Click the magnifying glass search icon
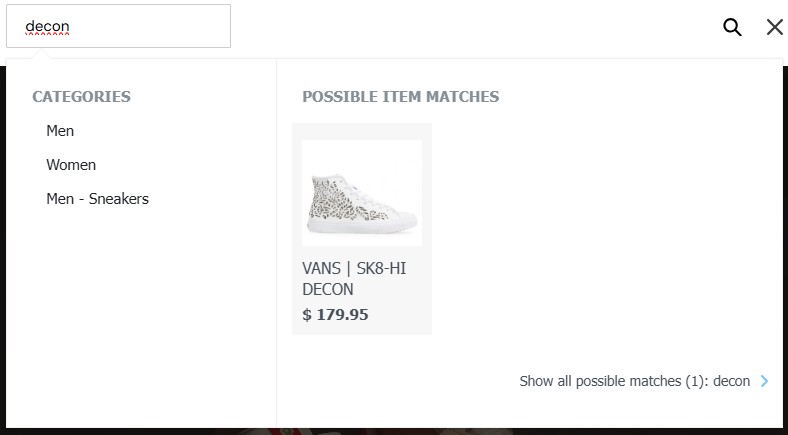Image resolution: width=788 pixels, height=435 pixels. [x=732, y=27]
